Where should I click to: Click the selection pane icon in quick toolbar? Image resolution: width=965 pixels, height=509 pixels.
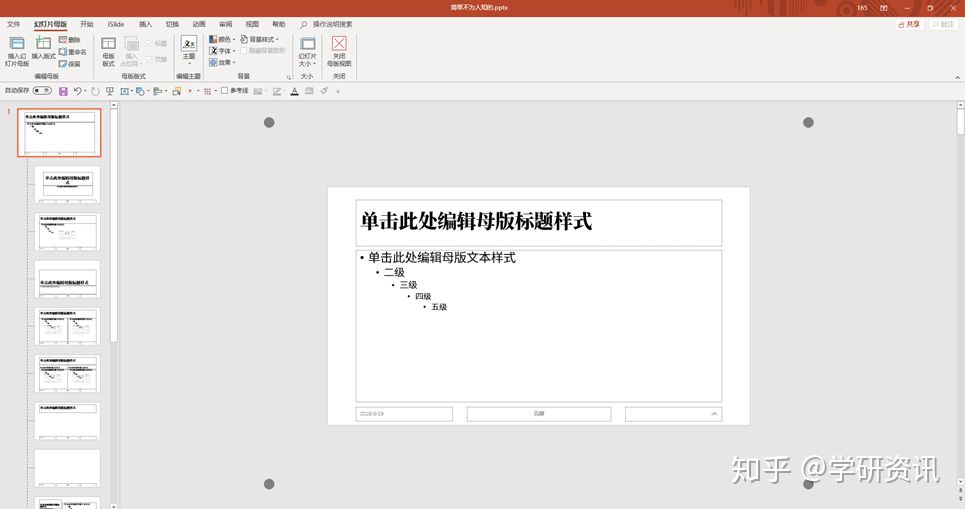(x=177, y=91)
